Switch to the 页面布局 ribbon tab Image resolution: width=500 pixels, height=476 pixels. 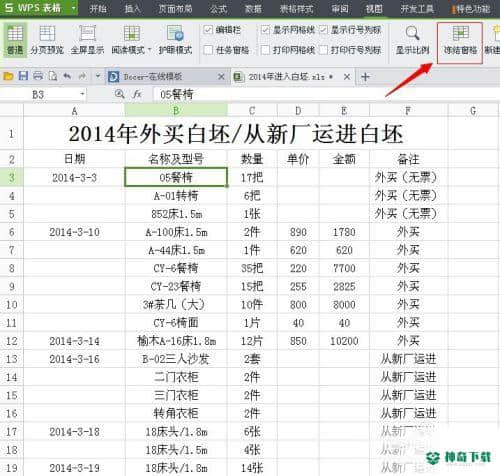(x=175, y=8)
